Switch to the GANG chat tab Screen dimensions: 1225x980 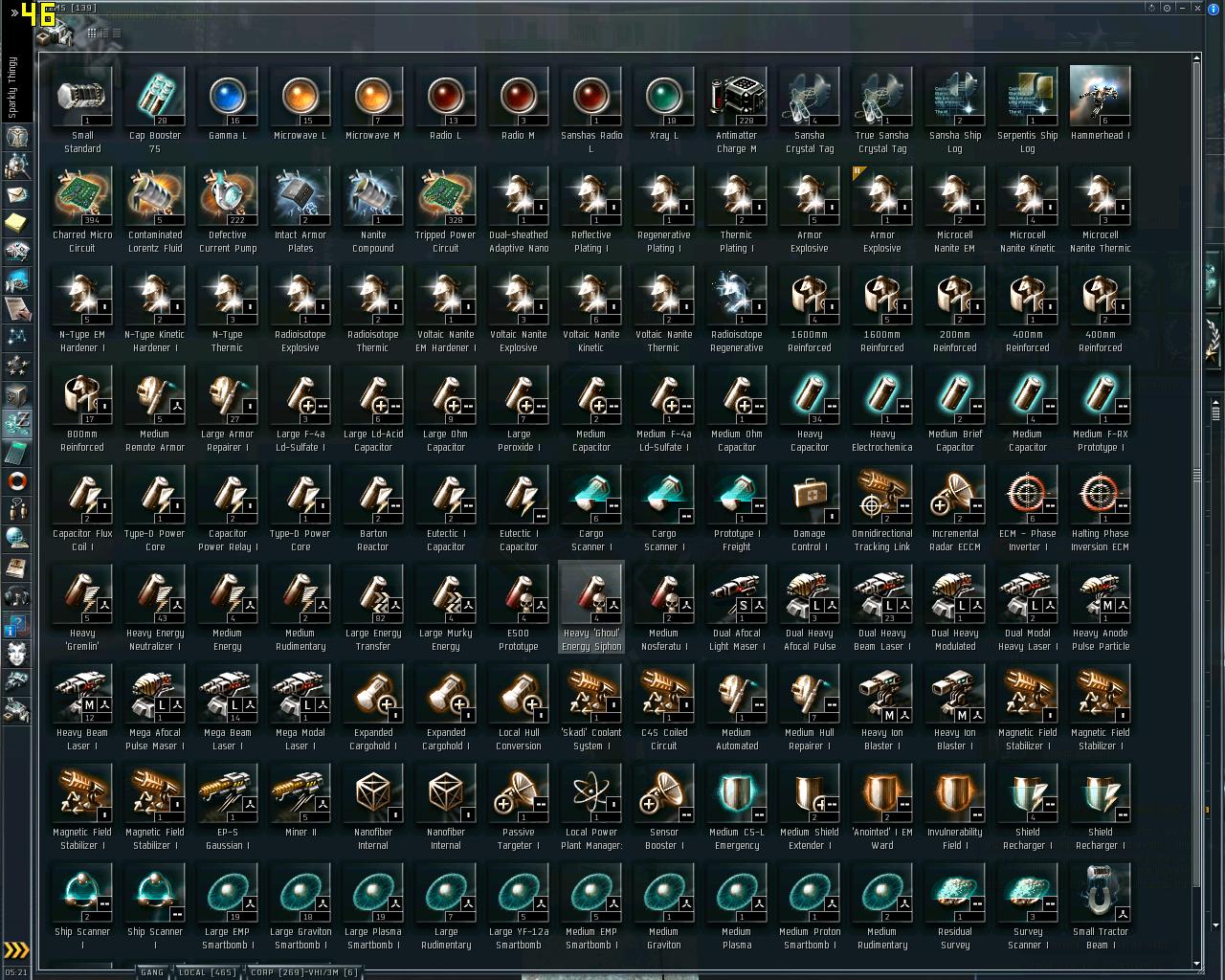click(x=152, y=972)
